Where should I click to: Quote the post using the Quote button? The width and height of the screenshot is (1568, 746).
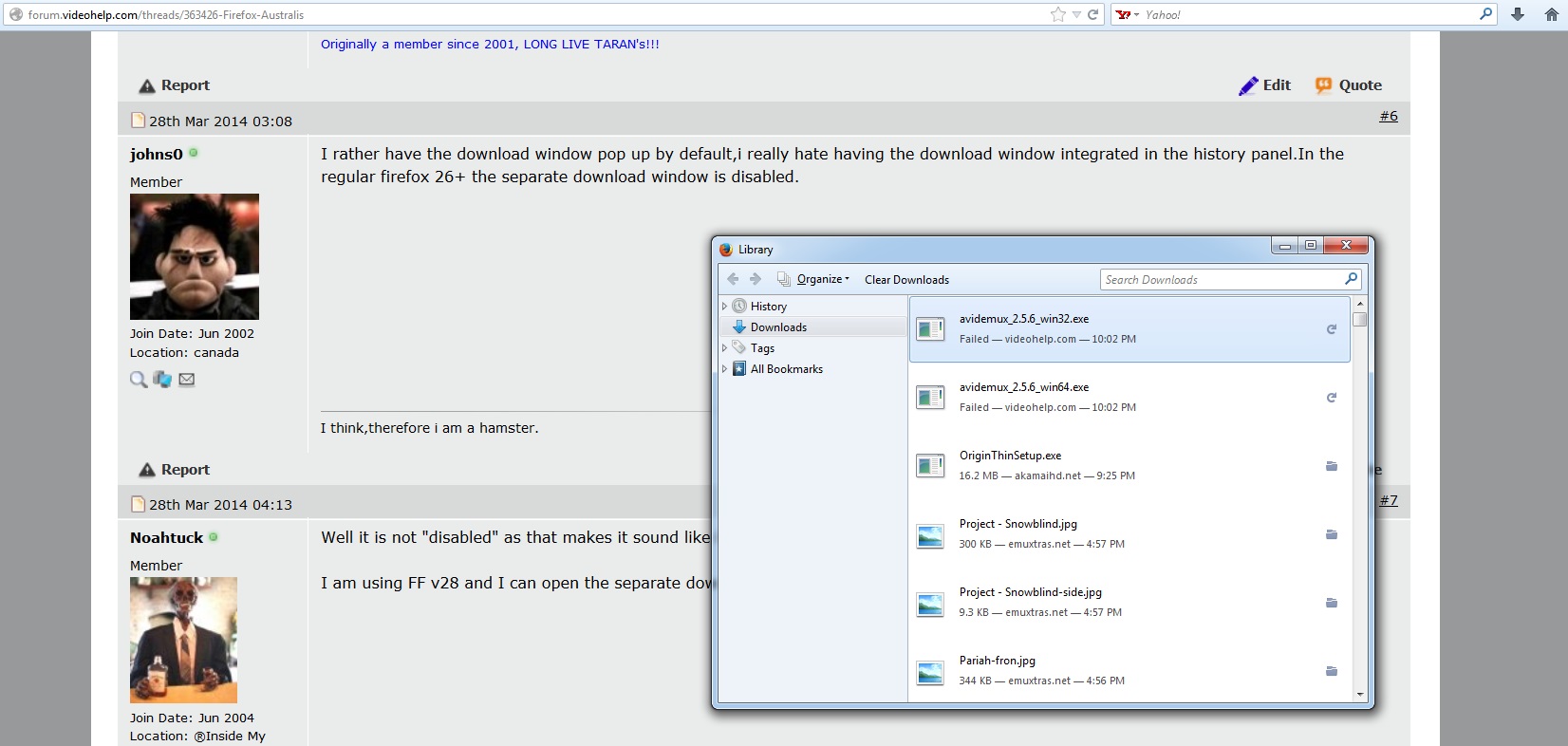point(1348,85)
